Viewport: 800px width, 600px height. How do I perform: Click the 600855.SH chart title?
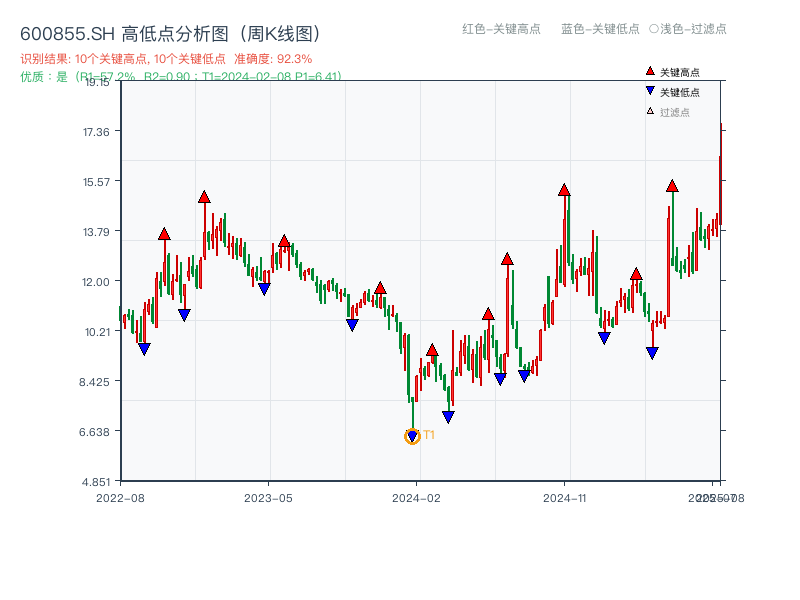point(170,34)
